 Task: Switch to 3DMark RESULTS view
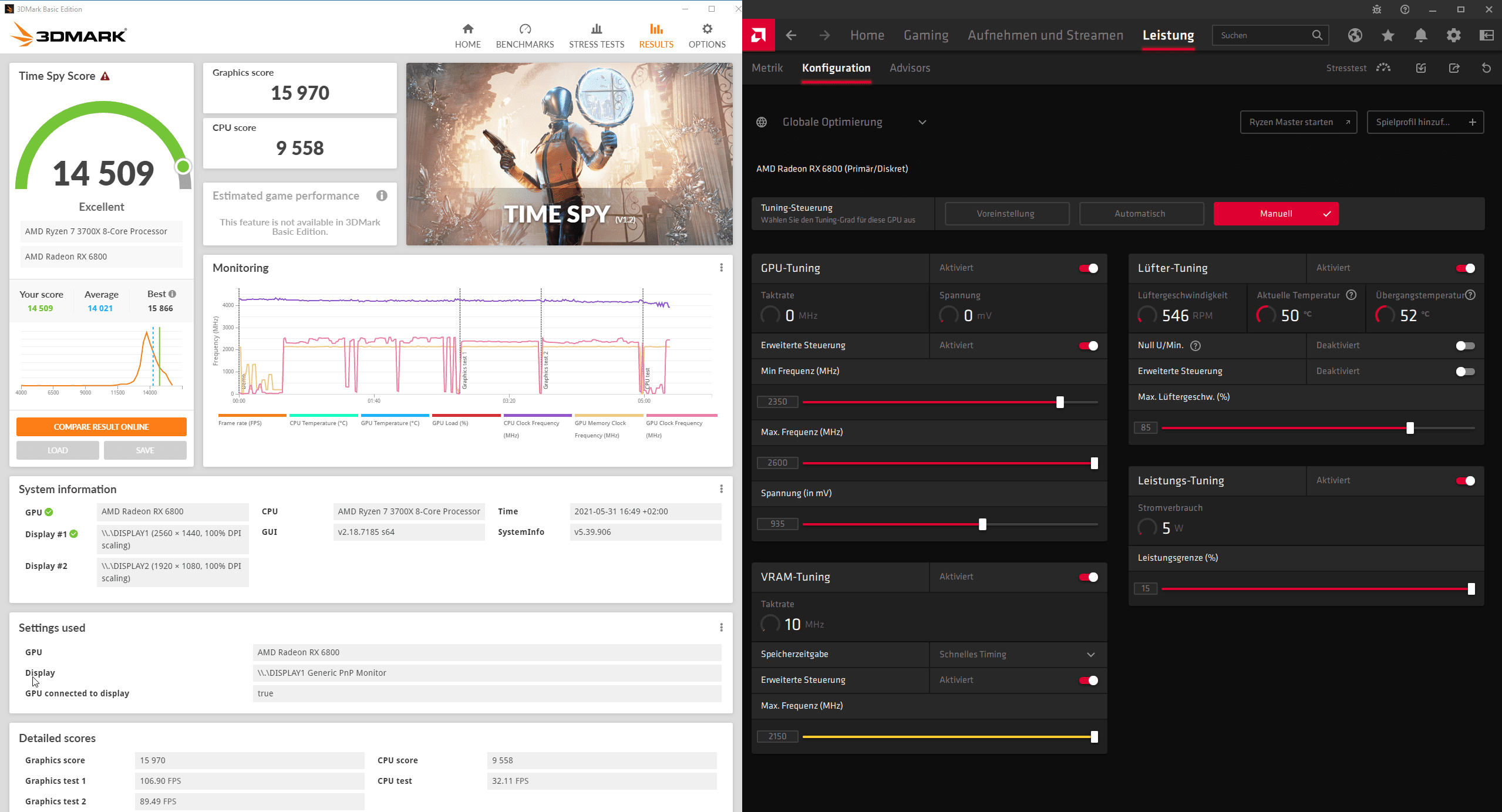[x=656, y=36]
